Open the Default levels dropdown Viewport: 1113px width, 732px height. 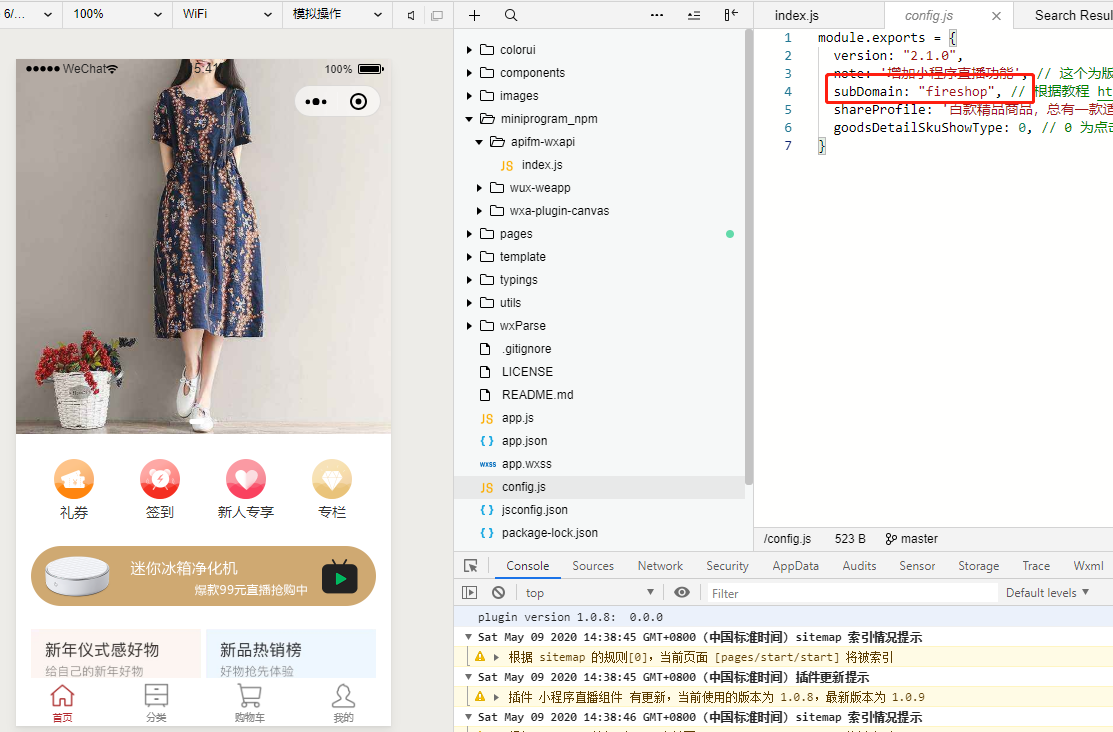coord(1047,593)
